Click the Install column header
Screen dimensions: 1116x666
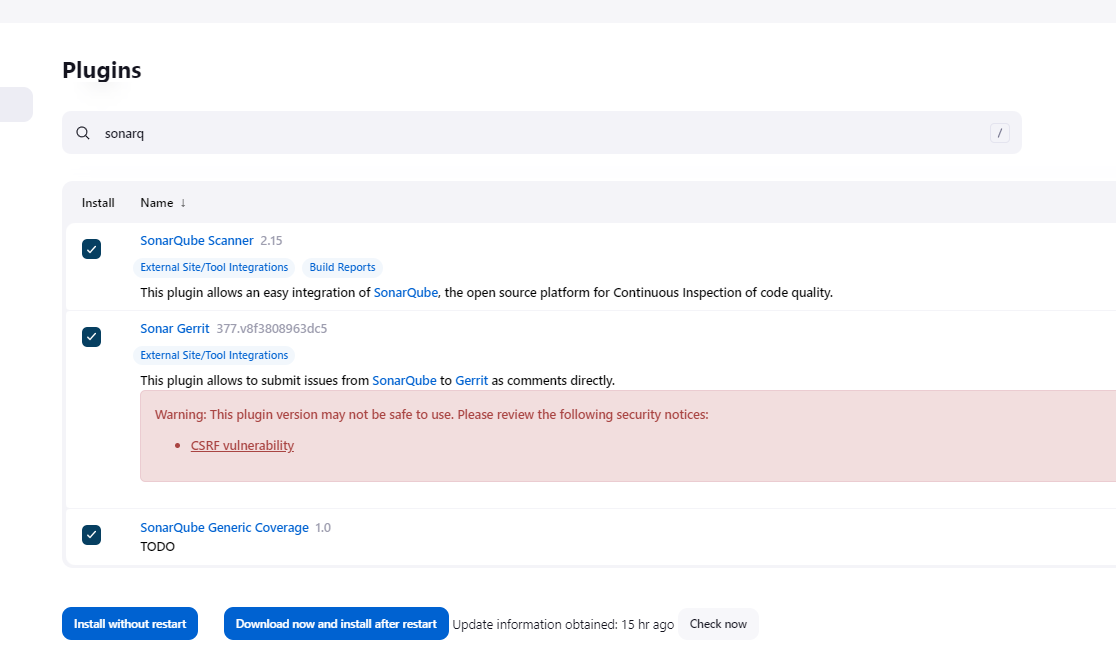(x=98, y=203)
